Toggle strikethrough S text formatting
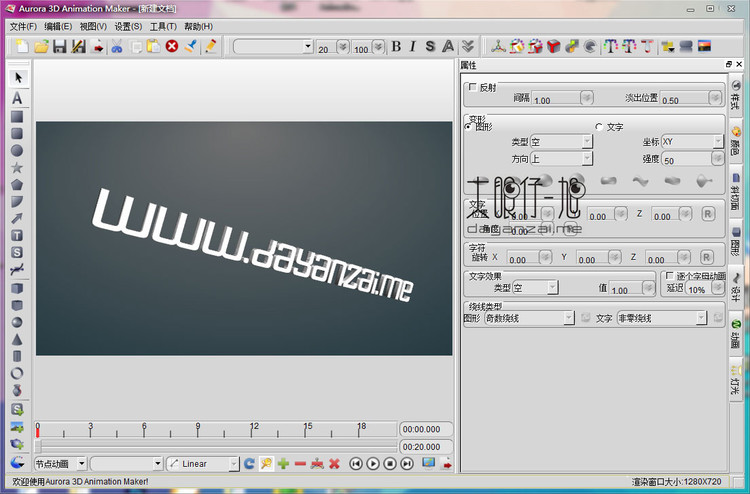 [x=430, y=46]
